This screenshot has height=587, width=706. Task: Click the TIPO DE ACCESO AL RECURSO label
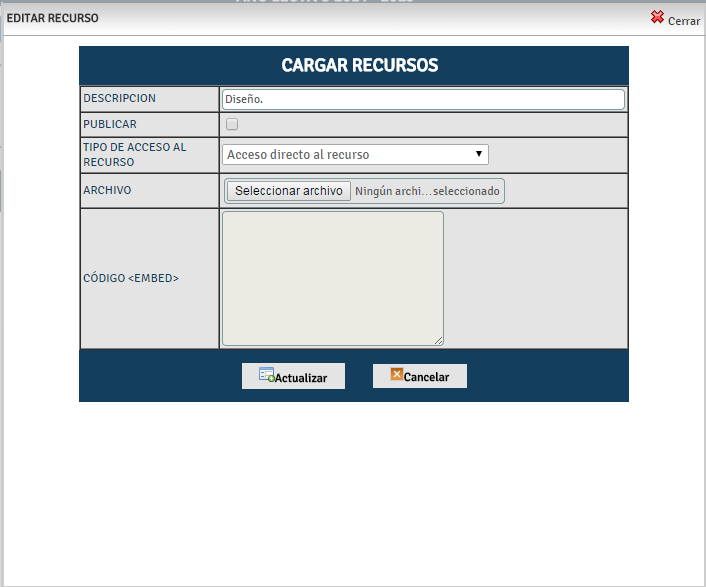tap(135, 154)
